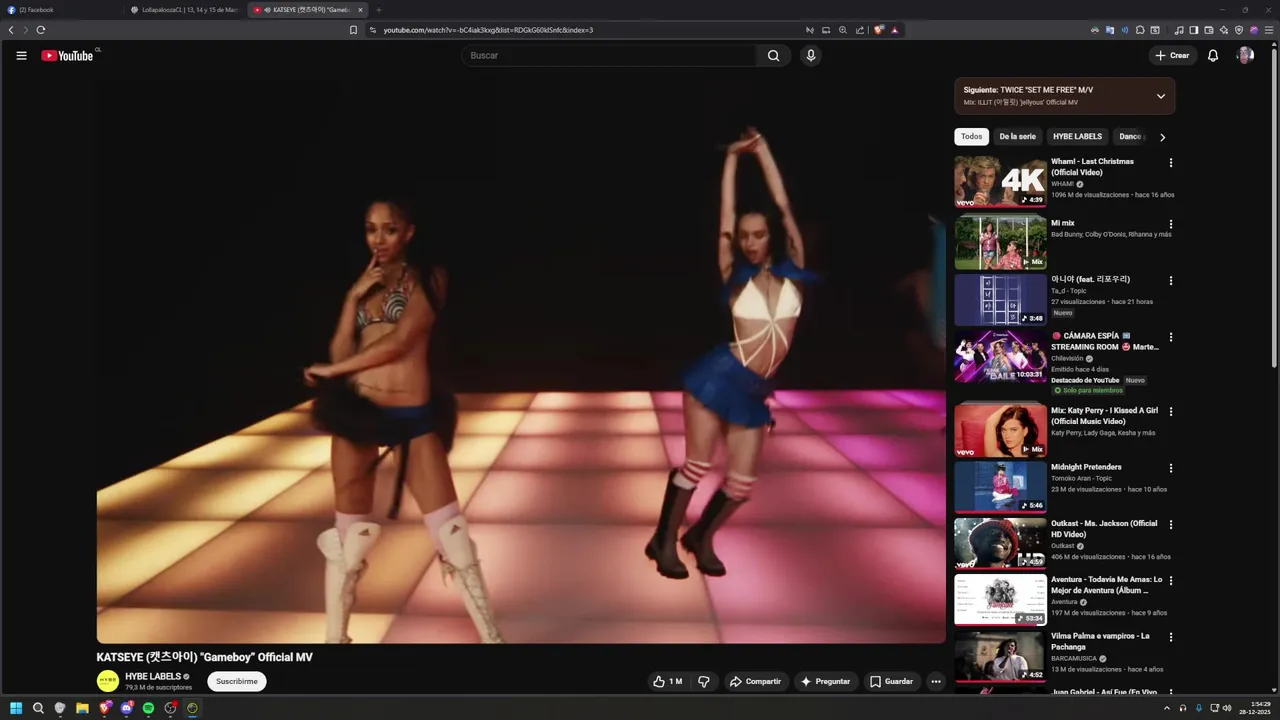Open the Leo AI sparkle icon

click(1224, 30)
